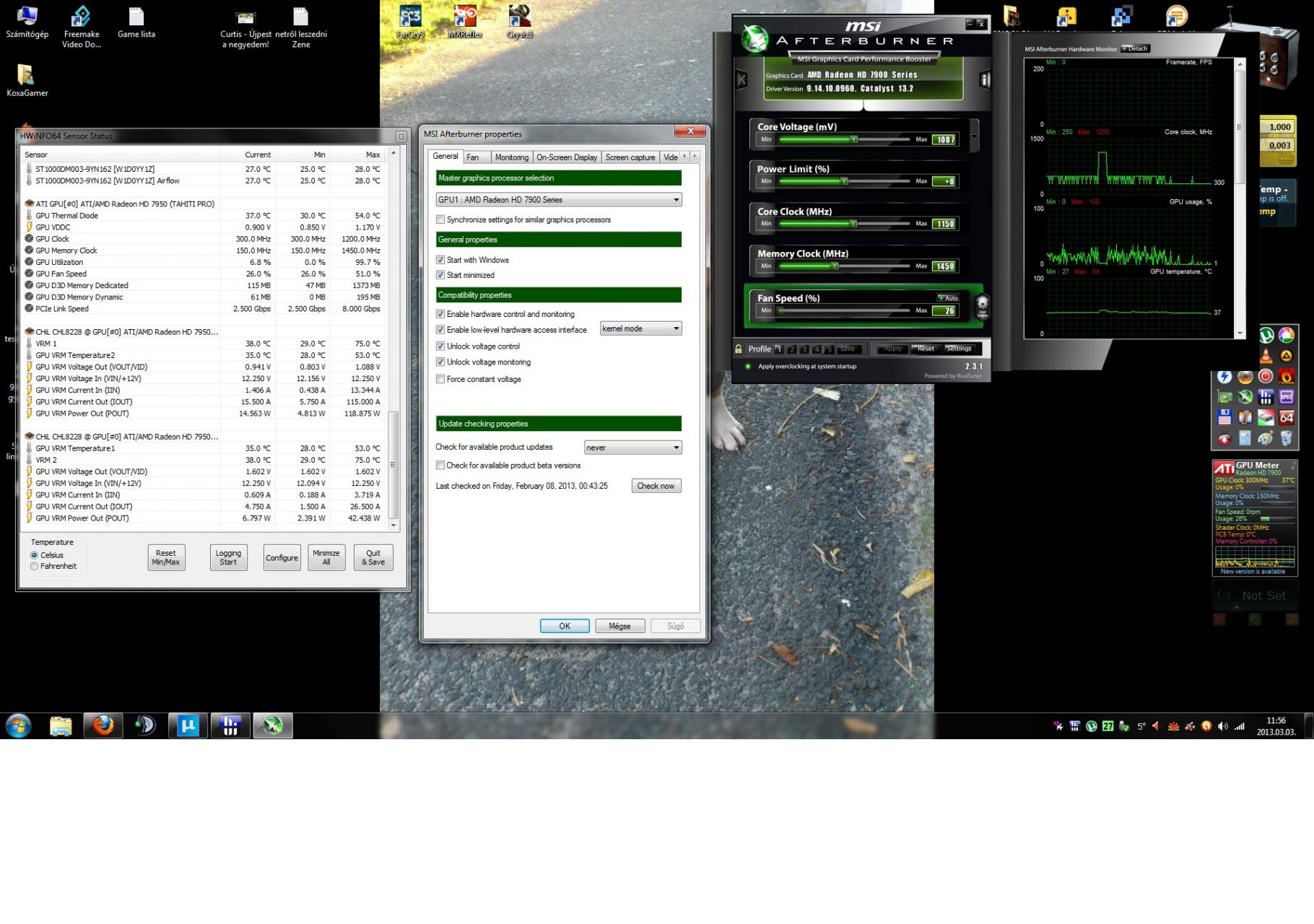The height and width of the screenshot is (924, 1314).
Task: Toggle Apply overclocking at system startup
Action: [x=749, y=367]
